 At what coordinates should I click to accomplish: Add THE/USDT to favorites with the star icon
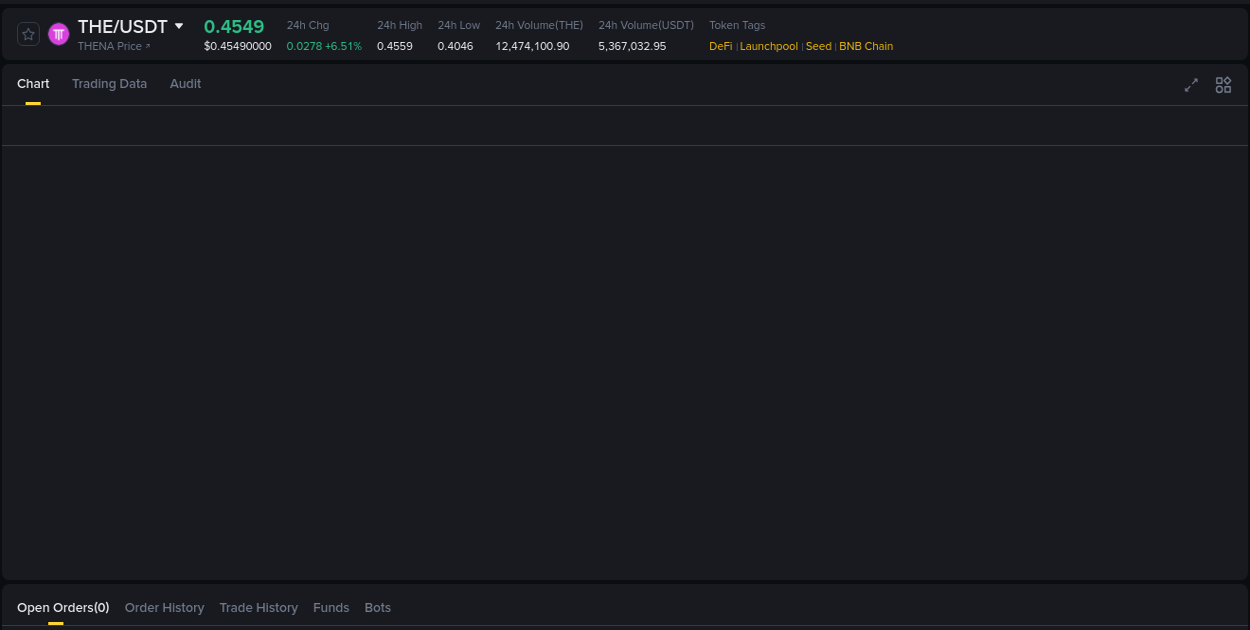[x=28, y=33]
